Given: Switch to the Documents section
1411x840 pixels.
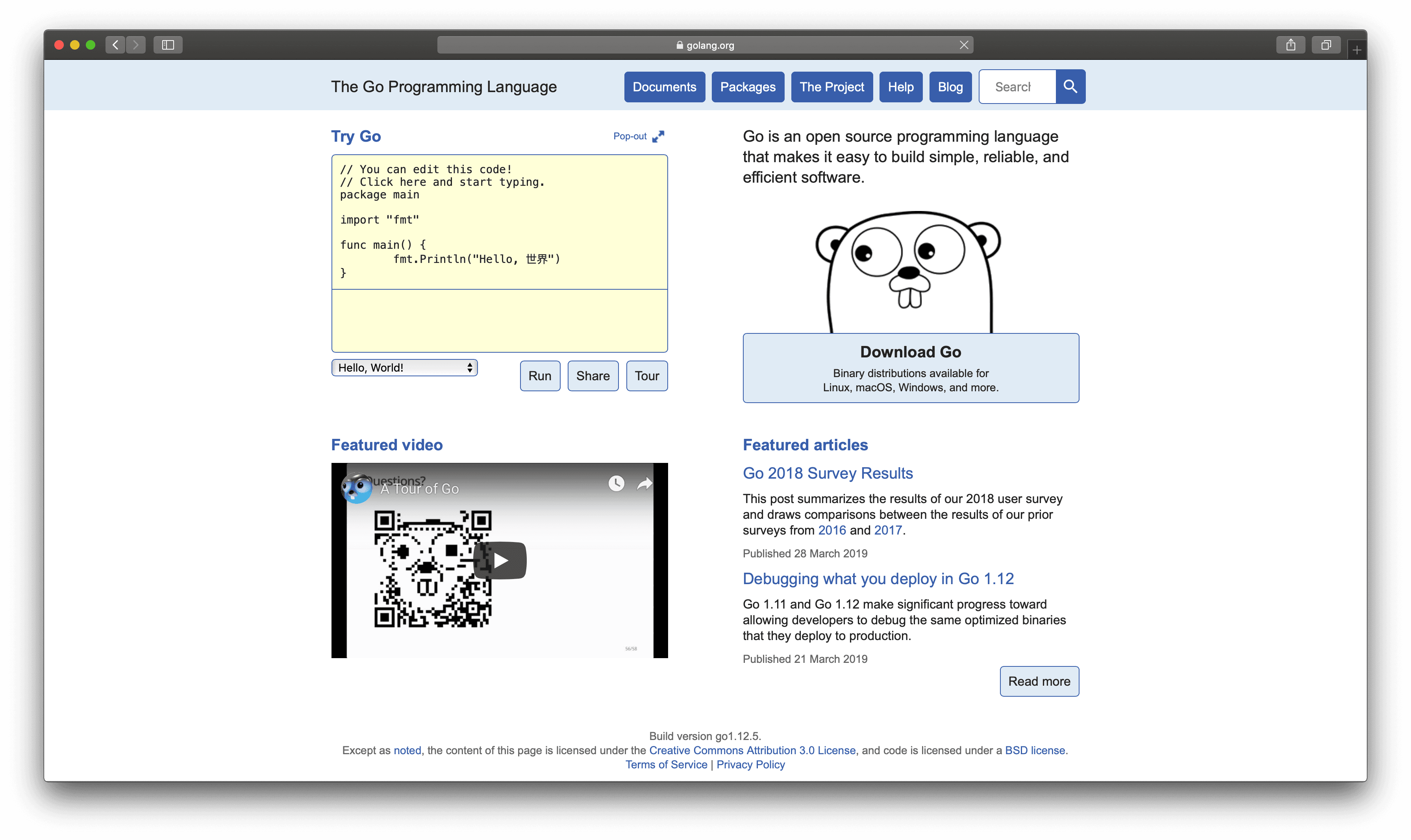Looking at the screenshot, I should point(665,87).
